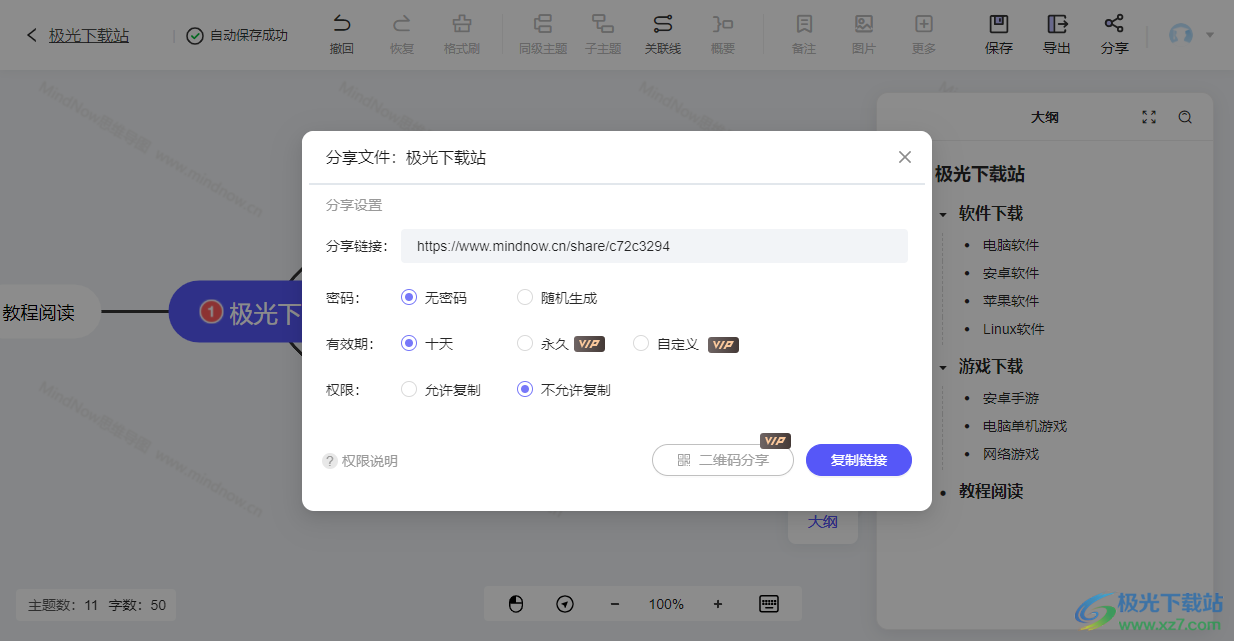This screenshot has width=1234, height=641.
Task: Select 安卓软件 in the outline
Action: click(1011, 273)
